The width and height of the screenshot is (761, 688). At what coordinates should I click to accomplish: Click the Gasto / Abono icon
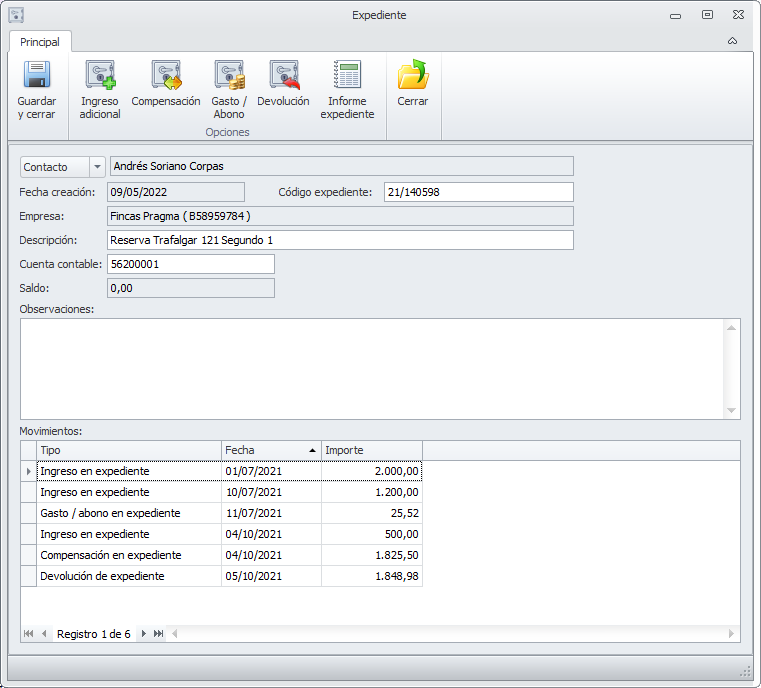point(229,76)
